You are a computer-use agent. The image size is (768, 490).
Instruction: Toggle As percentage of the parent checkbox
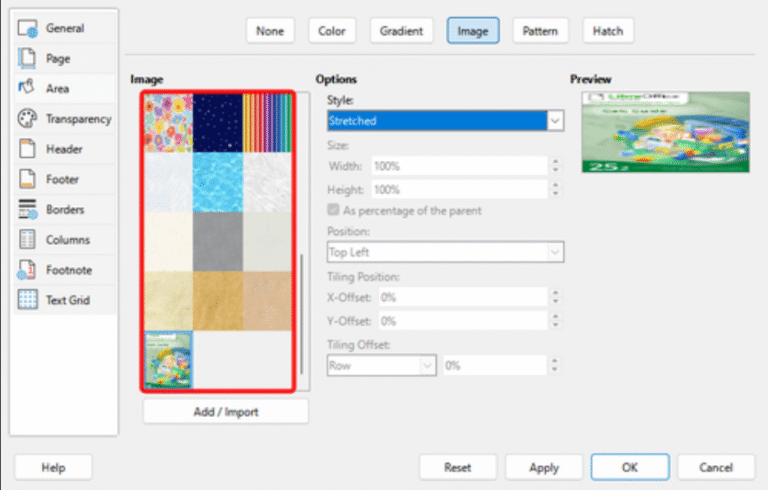(x=334, y=210)
